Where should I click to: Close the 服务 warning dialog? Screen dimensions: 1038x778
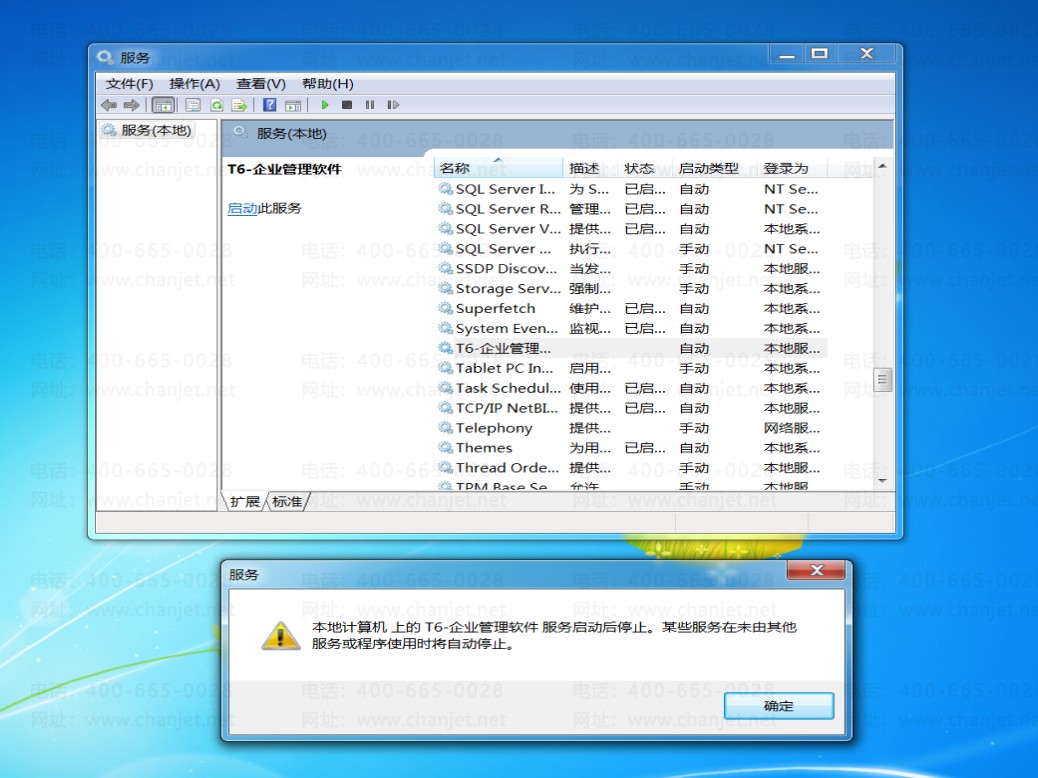[816, 570]
